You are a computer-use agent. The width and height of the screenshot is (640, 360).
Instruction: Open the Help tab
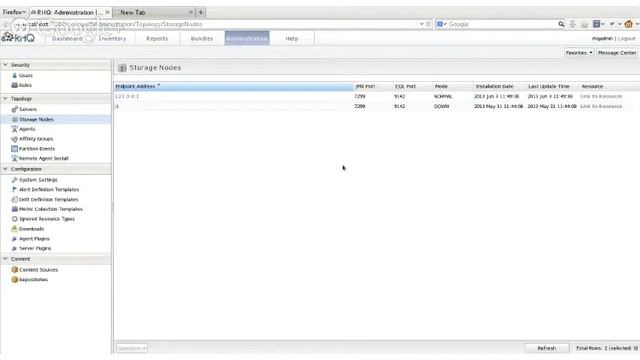[x=292, y=38]
